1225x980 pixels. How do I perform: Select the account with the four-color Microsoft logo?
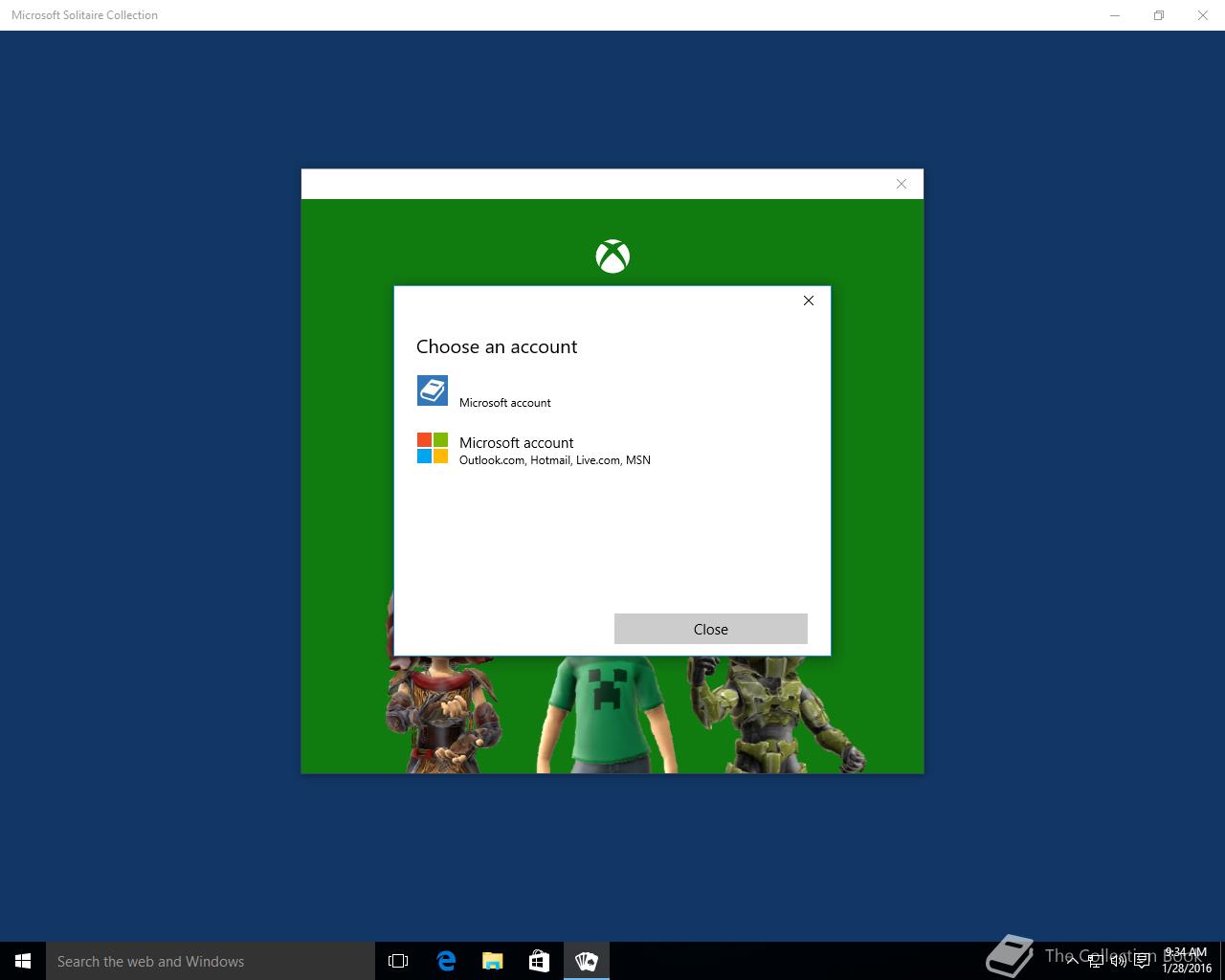[612, 449]
